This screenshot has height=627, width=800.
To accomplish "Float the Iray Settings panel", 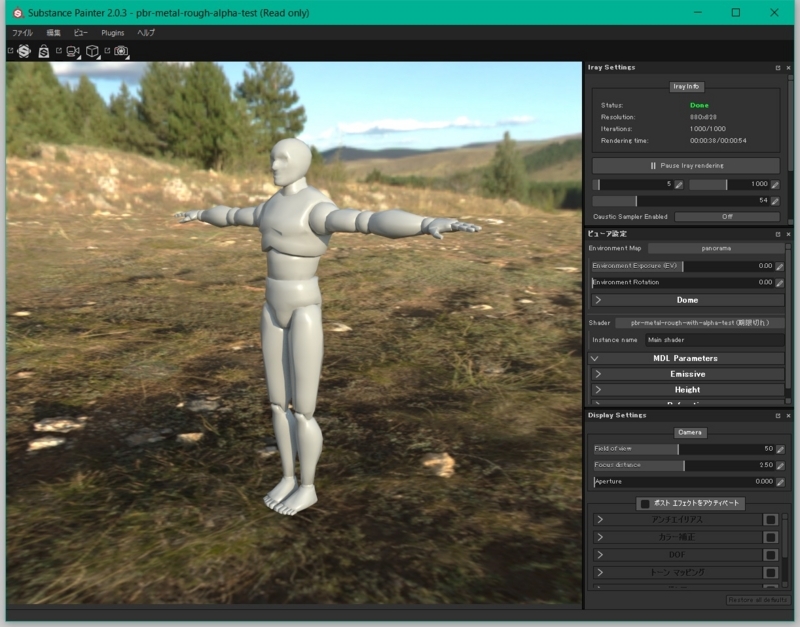I will [x=778, y=67].
